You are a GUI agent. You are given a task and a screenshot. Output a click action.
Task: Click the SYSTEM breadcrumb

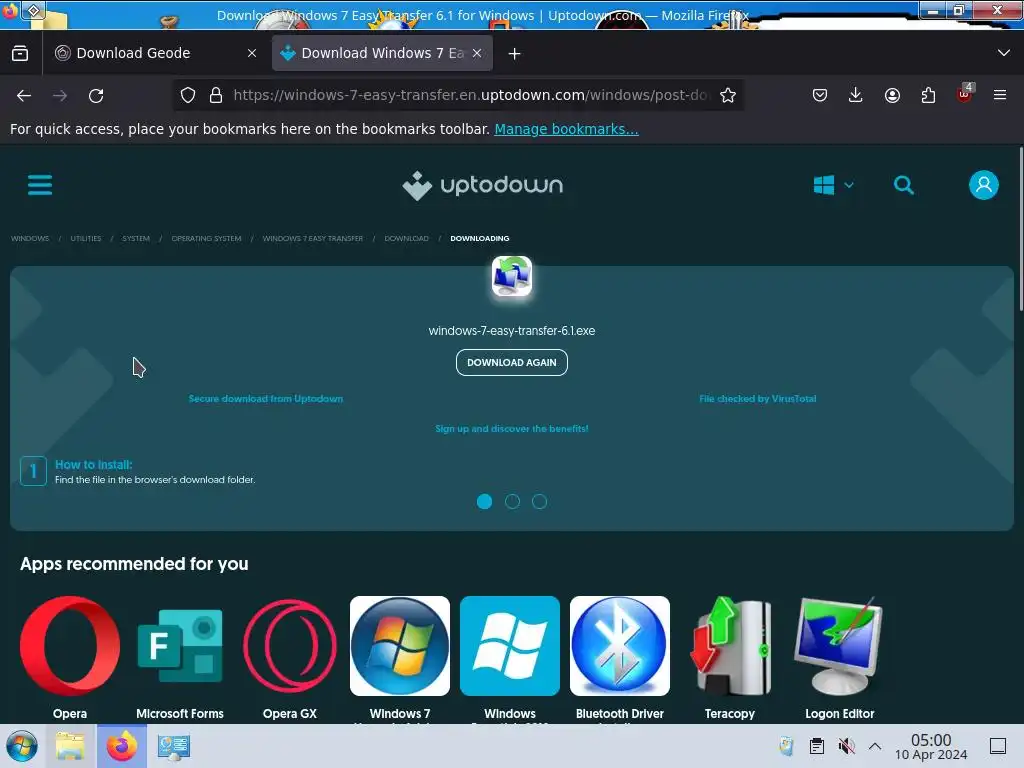coord(136,238)
